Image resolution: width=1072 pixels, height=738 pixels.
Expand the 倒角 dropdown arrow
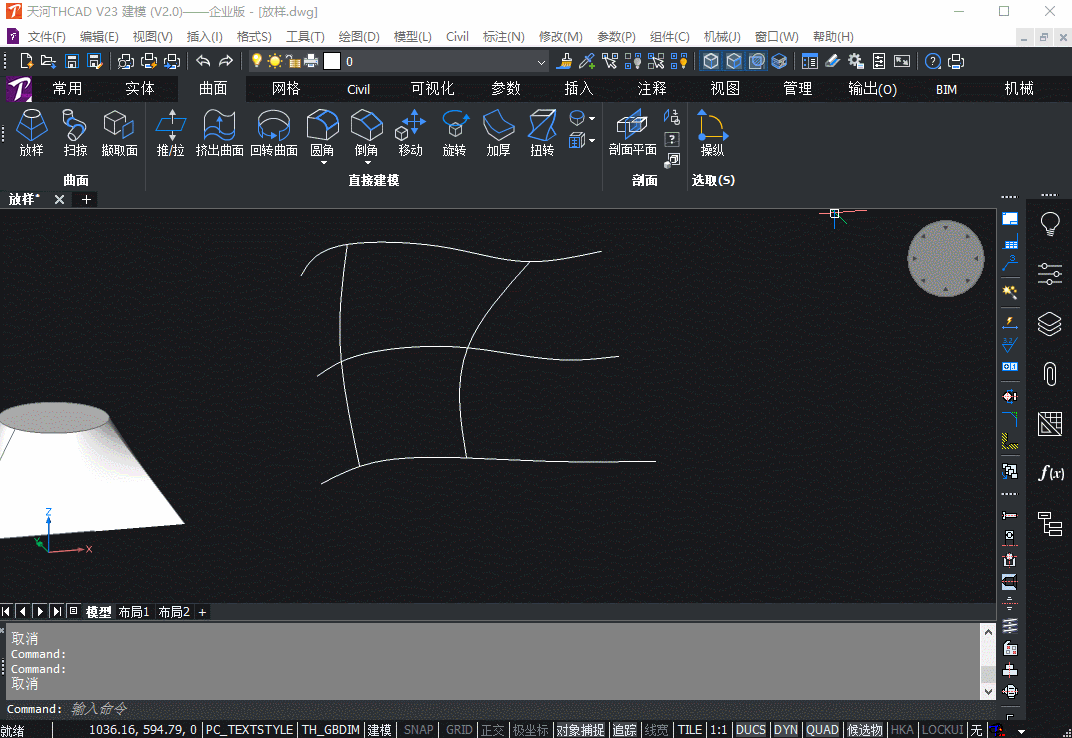pos(368,163)
